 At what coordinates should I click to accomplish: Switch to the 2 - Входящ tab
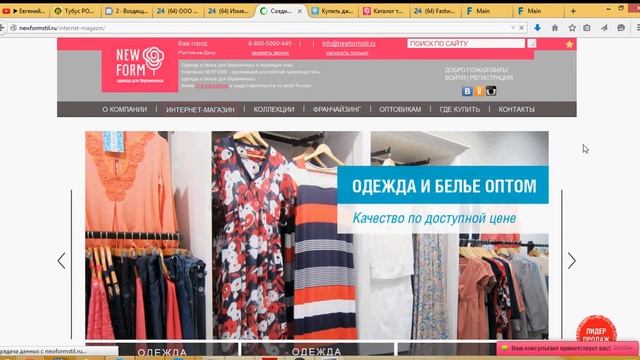127,11
